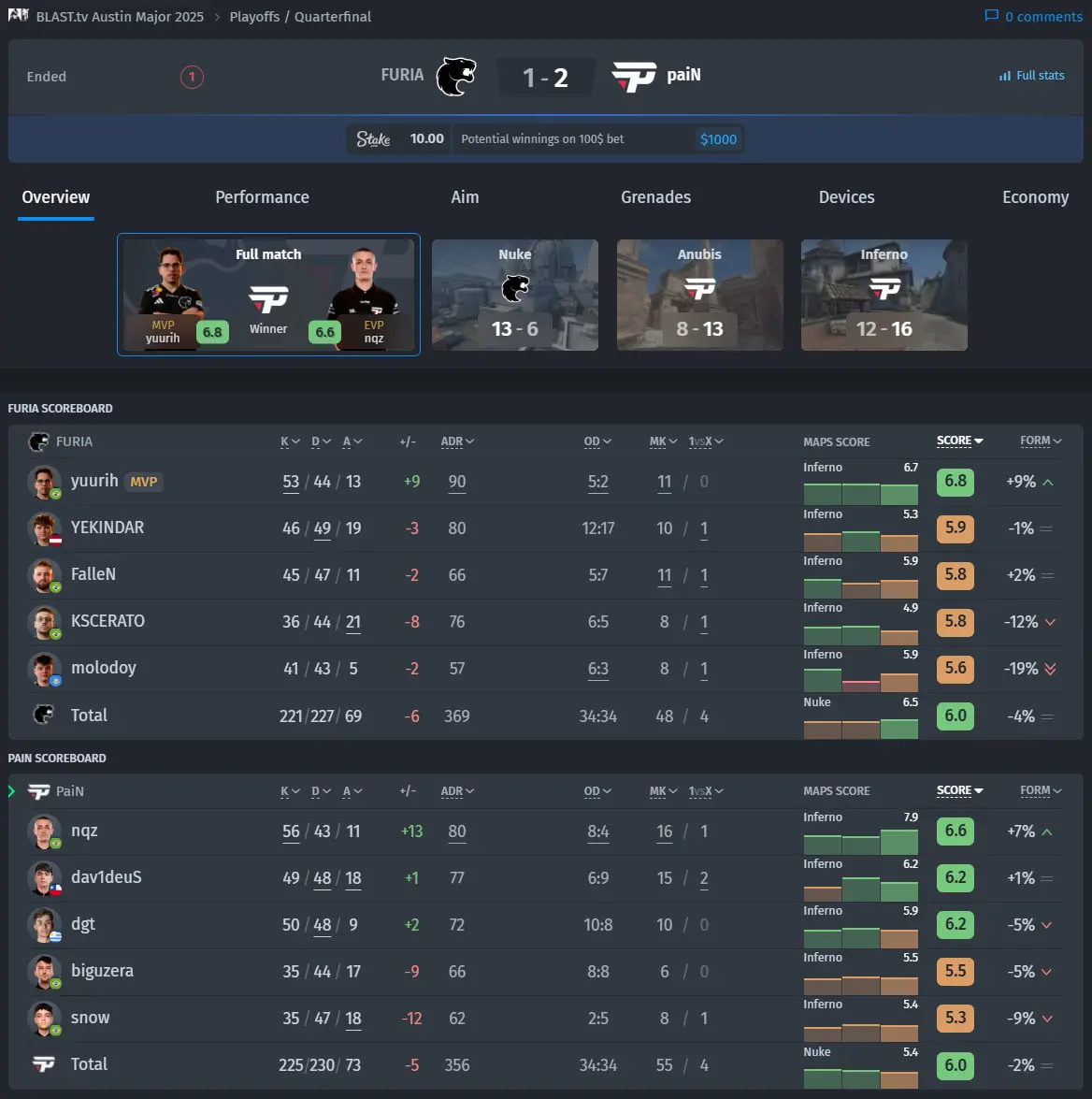Open the Playoffs / Quarterfinal breadcrumb
1092x1099 pixels.
point(300,16)
